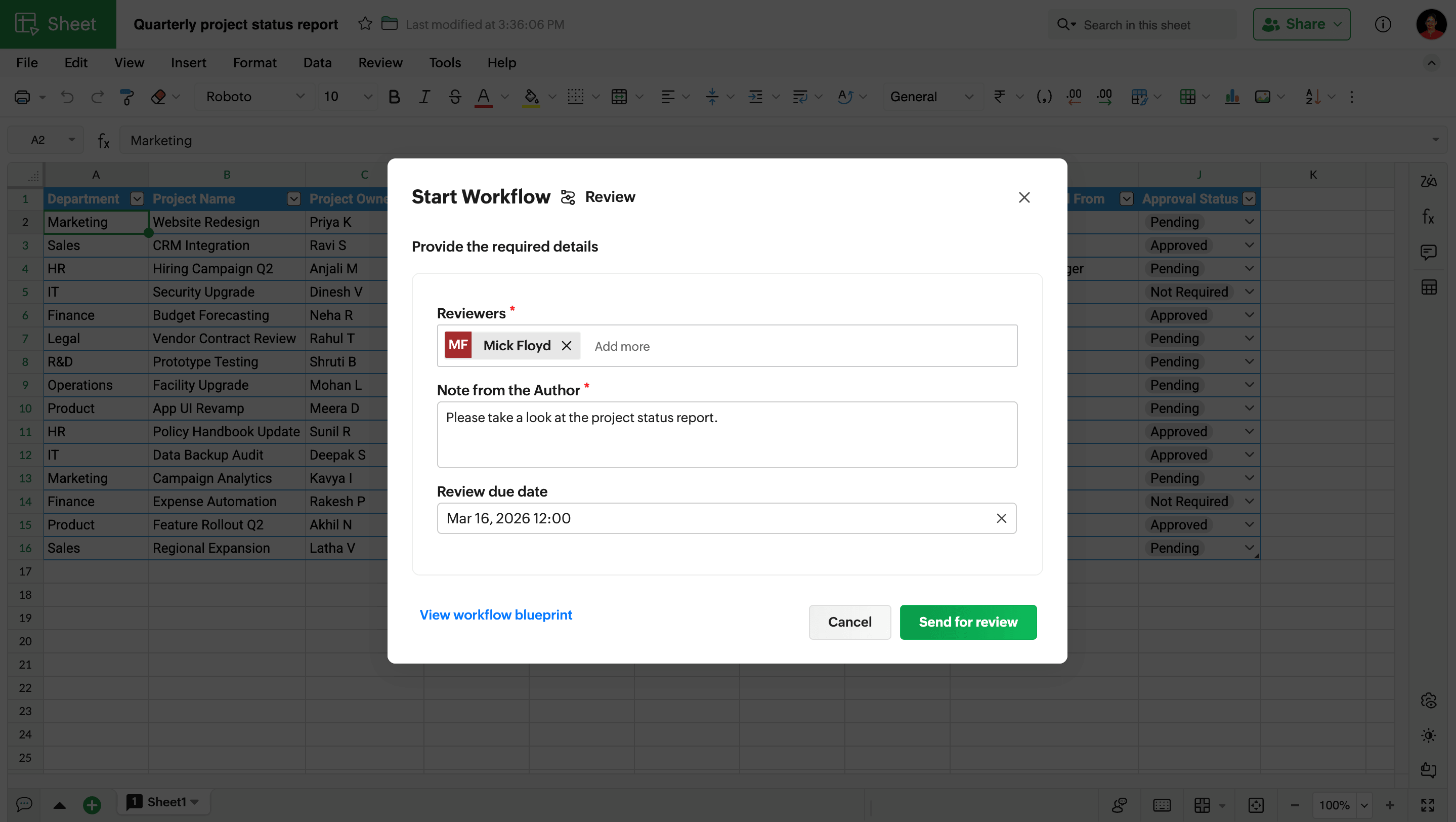Open the insert chart icon

pos(1233,97)
